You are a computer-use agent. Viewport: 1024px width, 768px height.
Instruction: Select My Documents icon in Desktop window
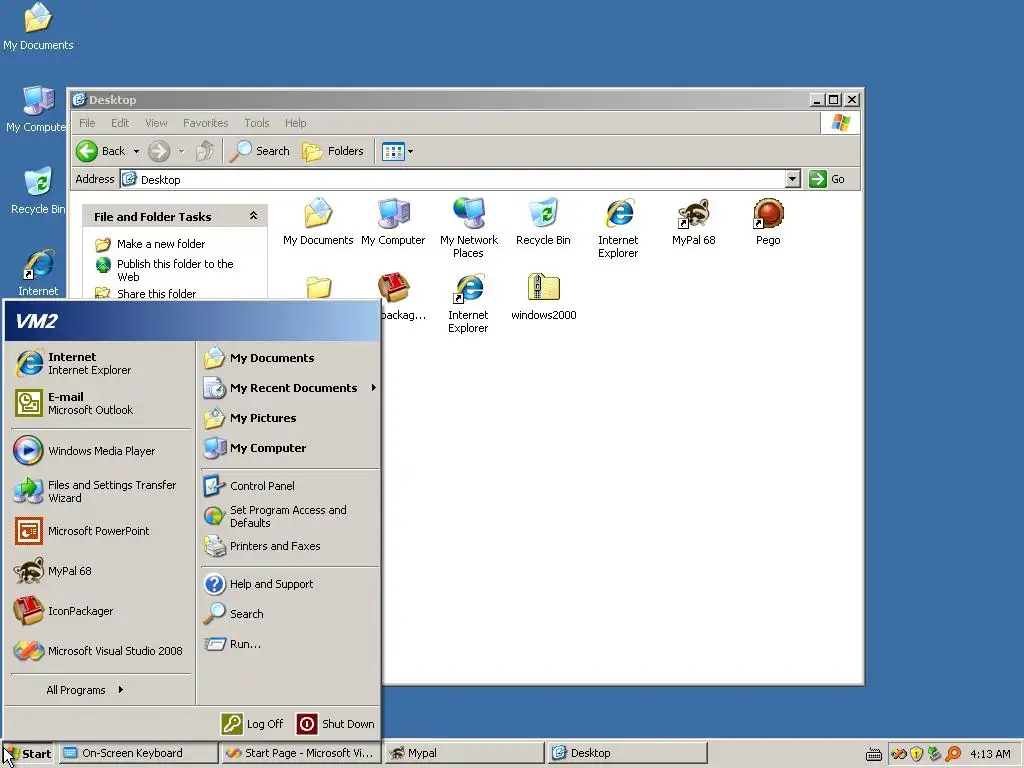[x=318, y=222]
